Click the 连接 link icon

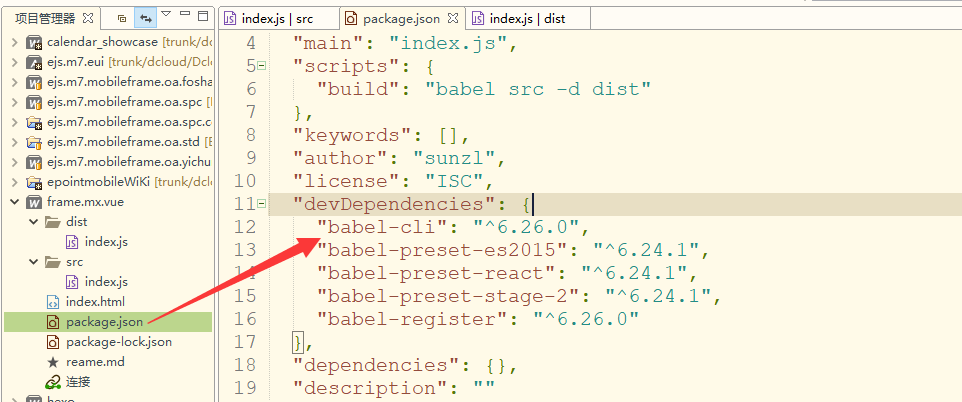click(x=53, y=382)
